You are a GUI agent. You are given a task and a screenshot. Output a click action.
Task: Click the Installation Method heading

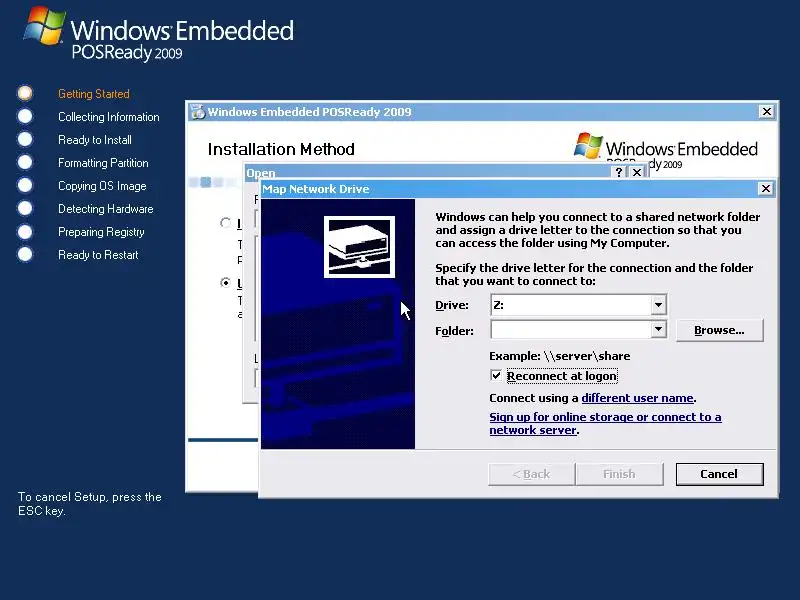[x=281, y=149]
